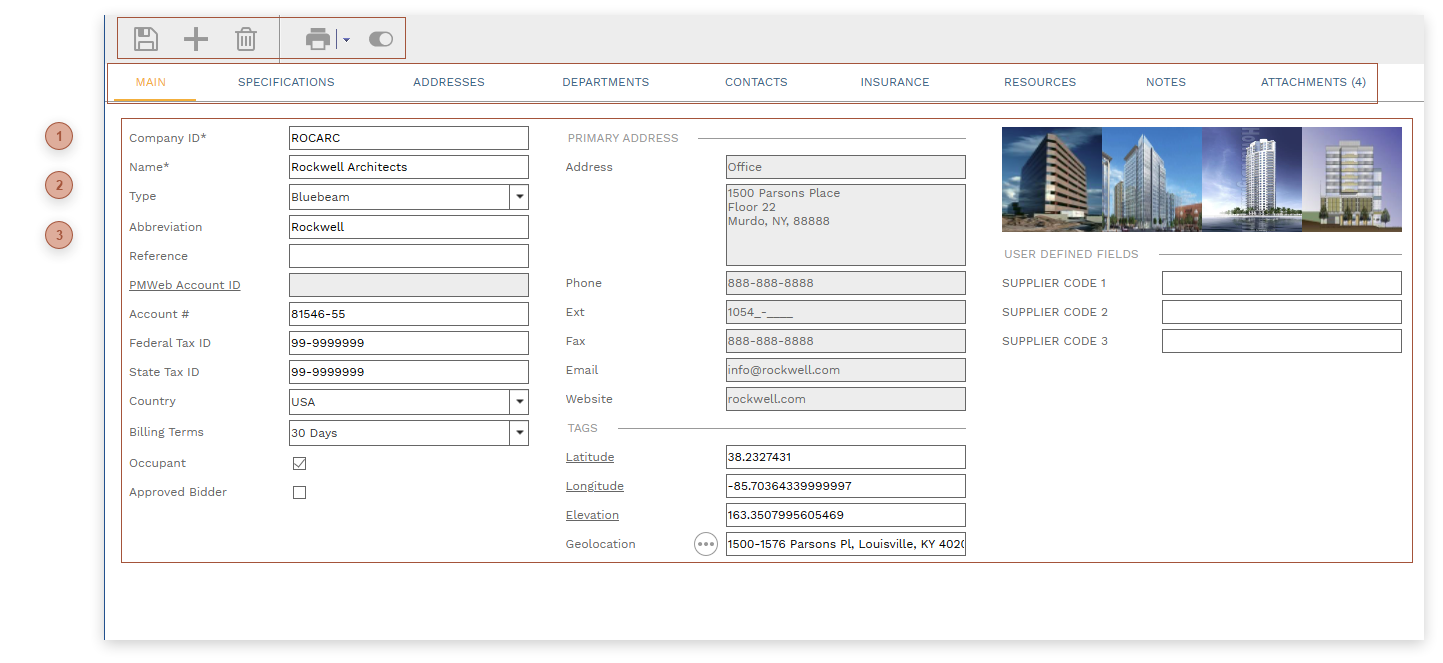This screenshot has width=1443, height=663.
Task: Expand the Type dropdown showing Bluebeam
Action: (518, 197)
